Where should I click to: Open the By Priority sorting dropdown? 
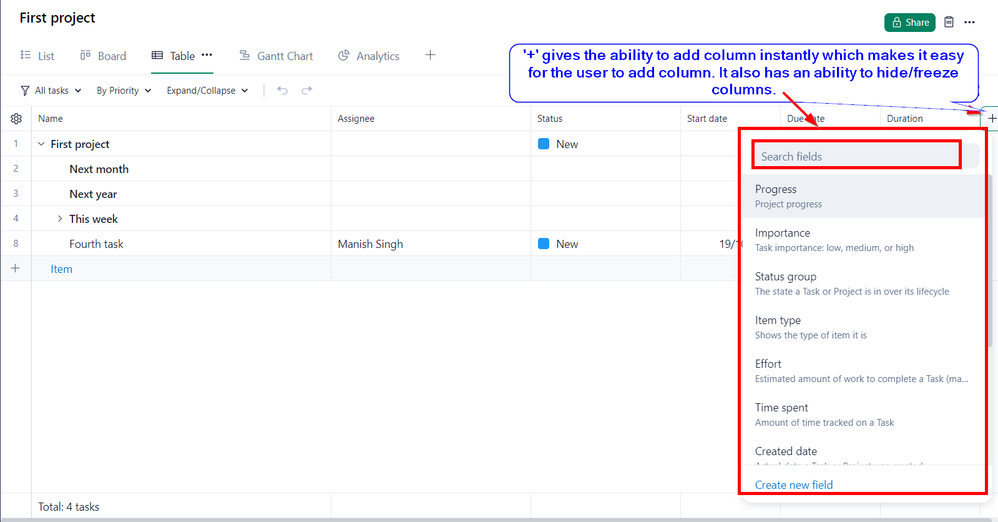(x=124, y=91)
